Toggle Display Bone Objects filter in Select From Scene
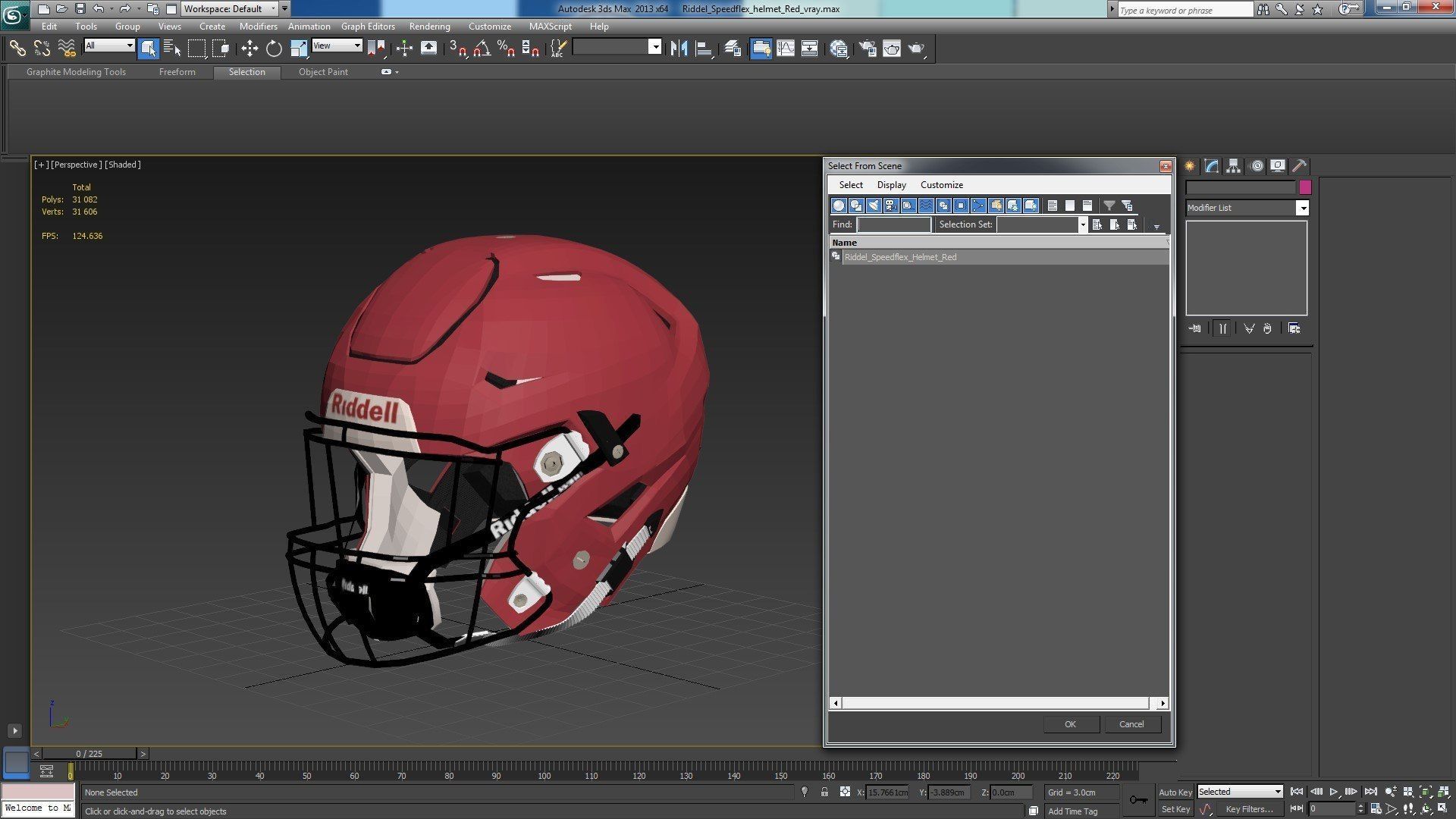The image size is (1456, 819). (978, 206)
